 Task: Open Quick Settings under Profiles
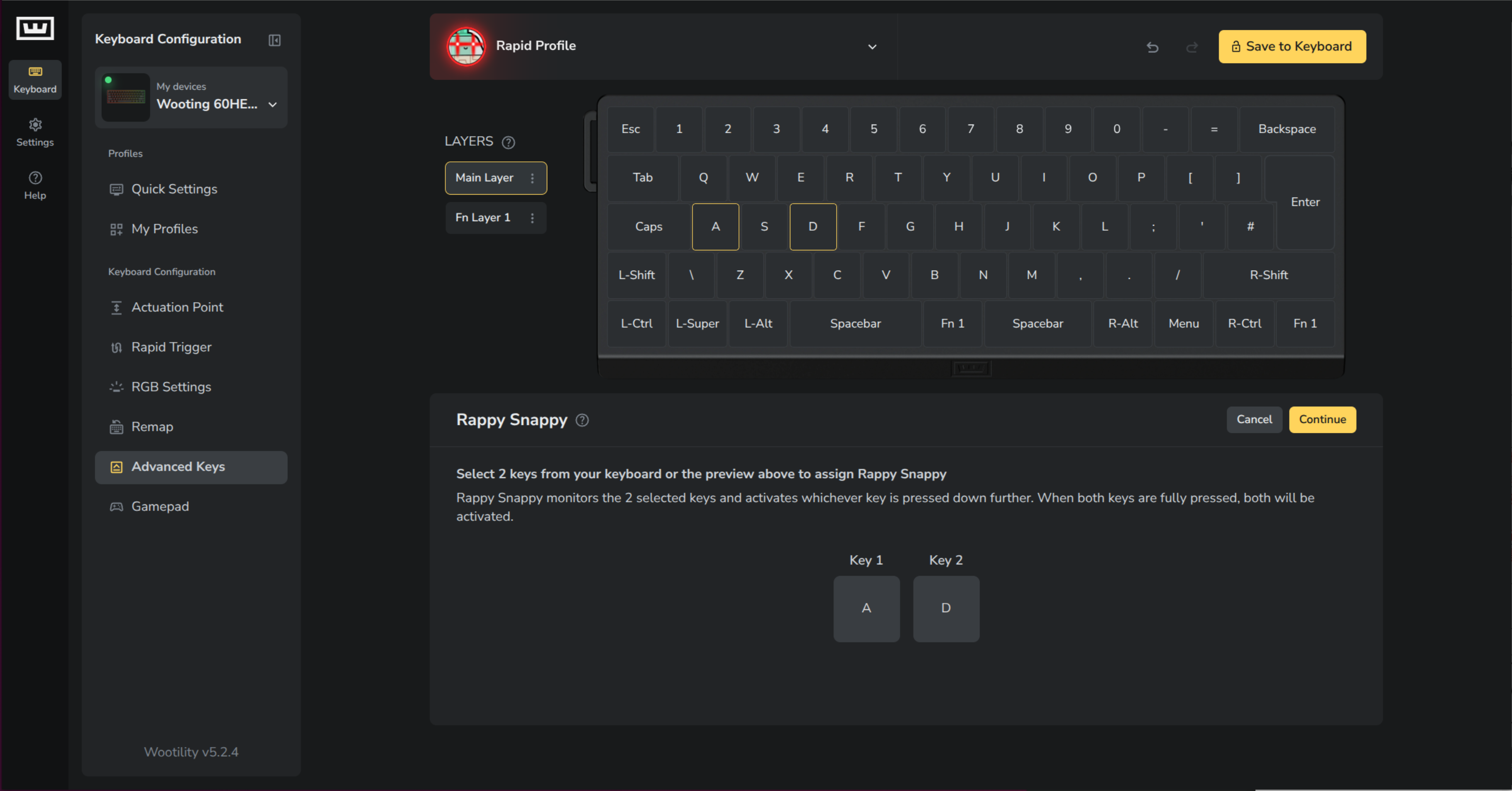[x=174, y=189]
